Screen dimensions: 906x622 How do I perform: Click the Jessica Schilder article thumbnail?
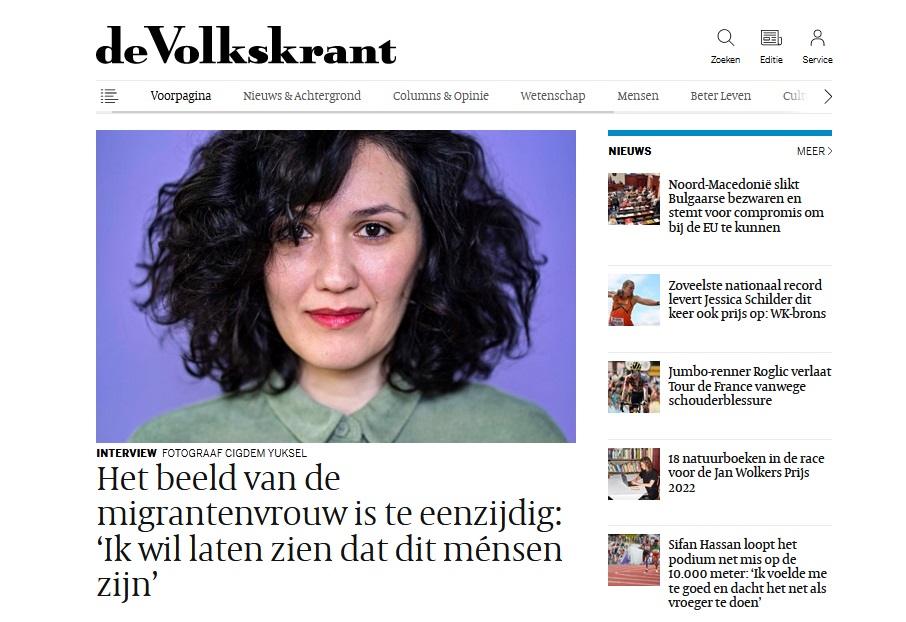(x=634, y=300)
